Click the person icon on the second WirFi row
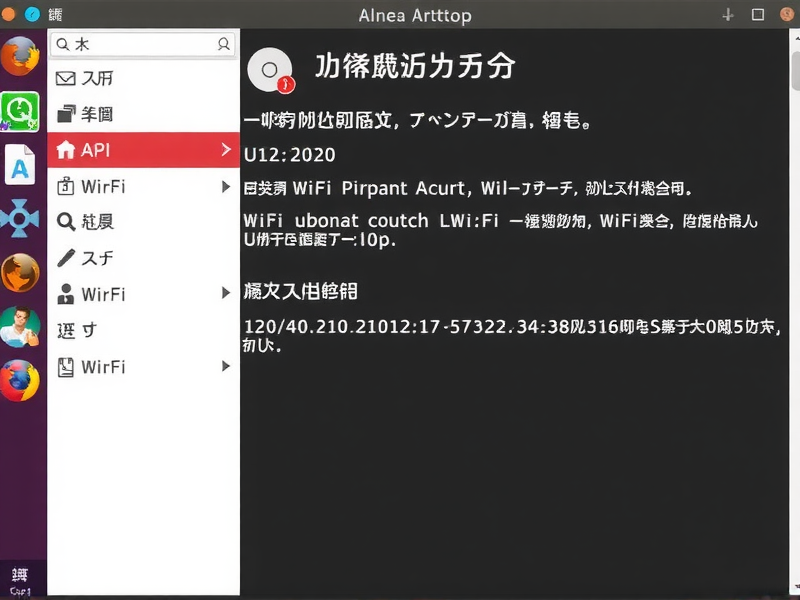Image resolution: width=800 pixels, height=600 pixels. coord(65,294)
